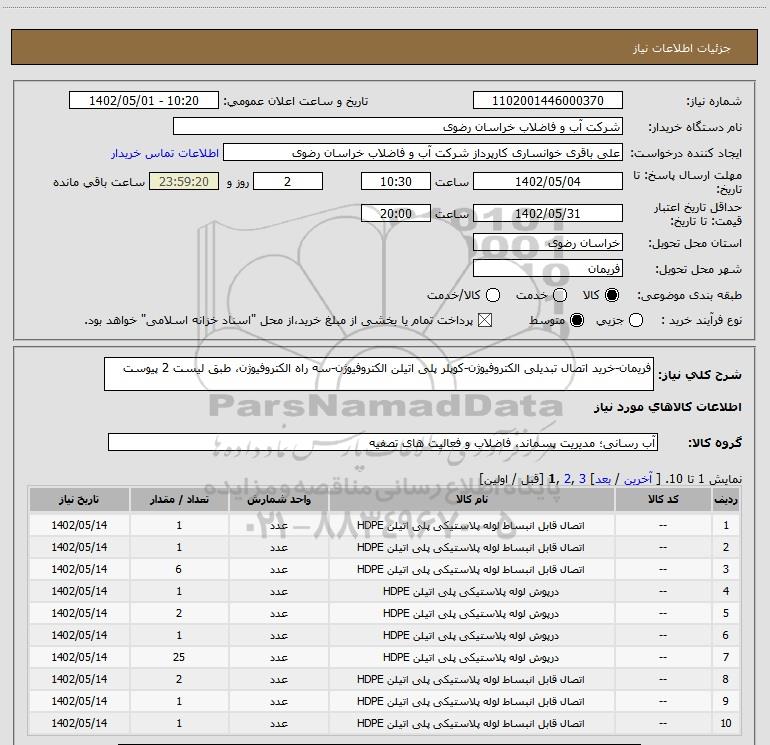Click the ردیف column header

[x=726, y=499]
